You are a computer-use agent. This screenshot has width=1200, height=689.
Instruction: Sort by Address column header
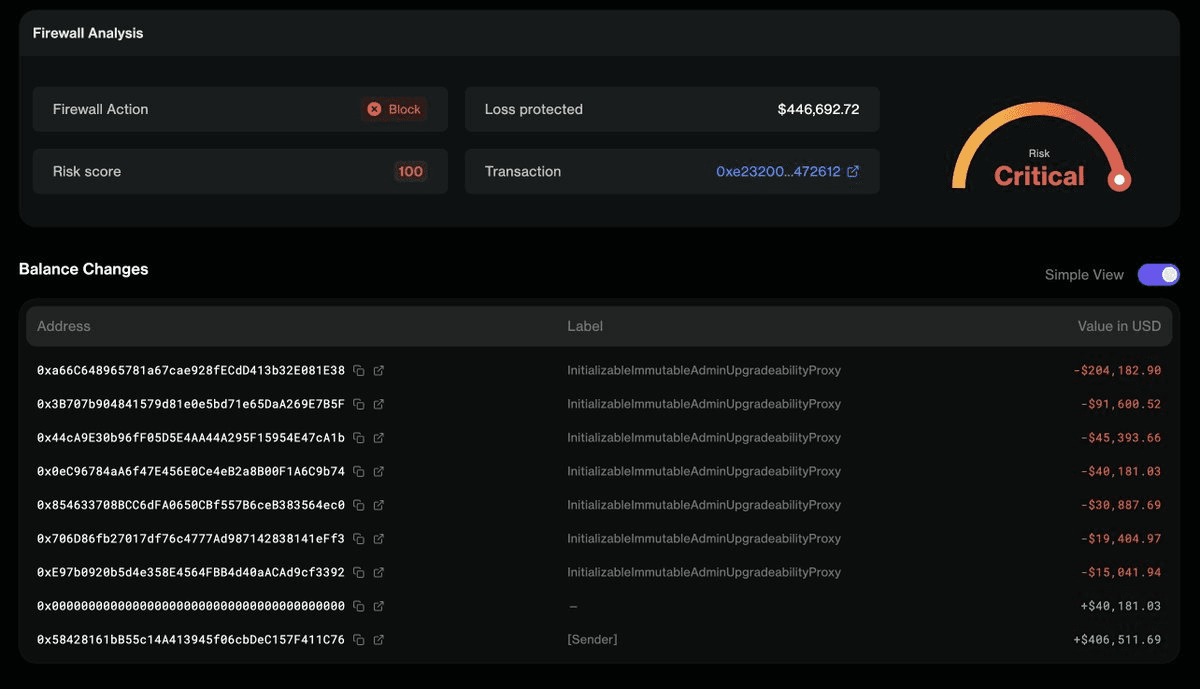pos(64,326)
